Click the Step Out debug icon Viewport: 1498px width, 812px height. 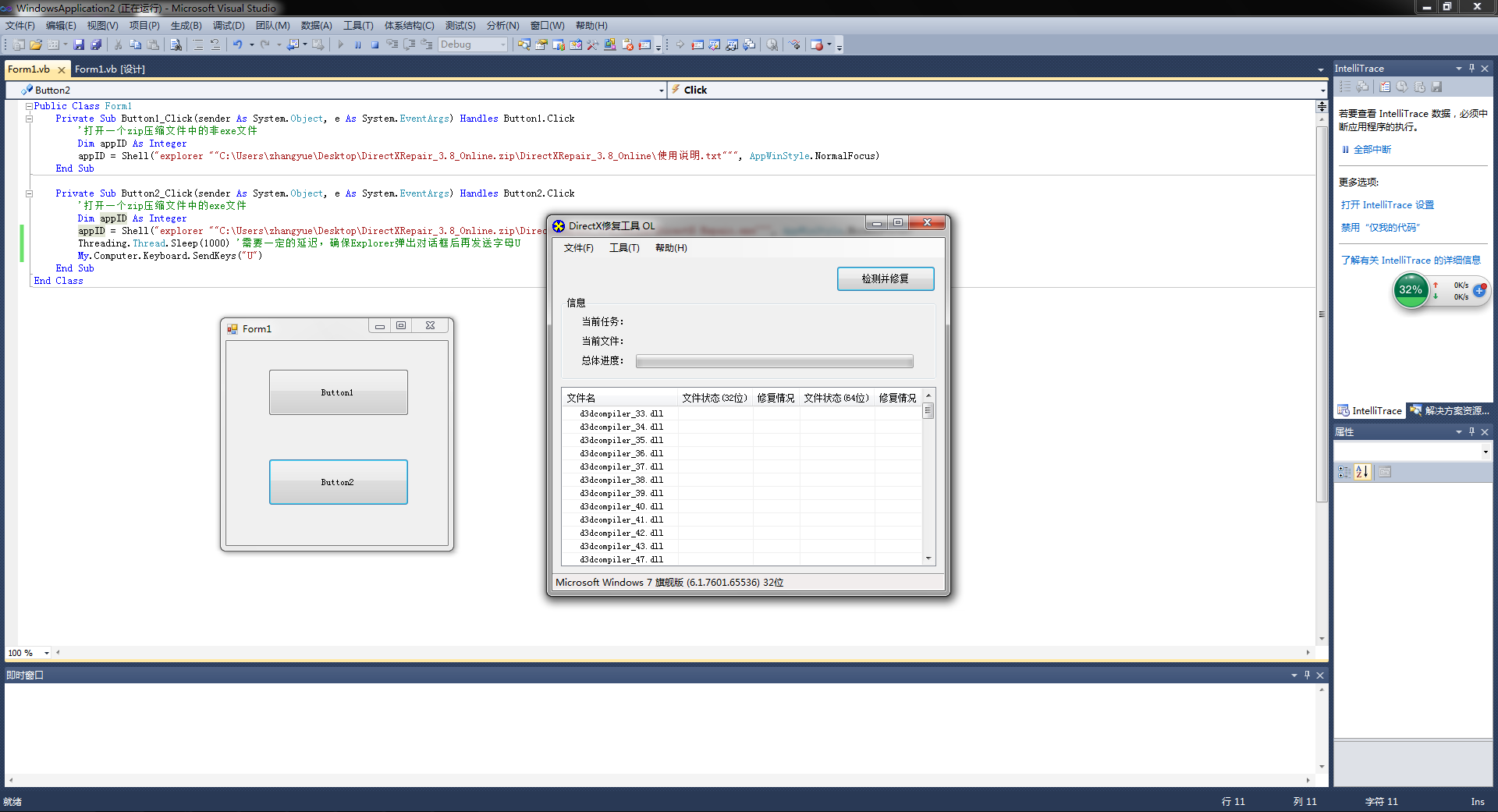pyautogui.click(x=427, y=44)
